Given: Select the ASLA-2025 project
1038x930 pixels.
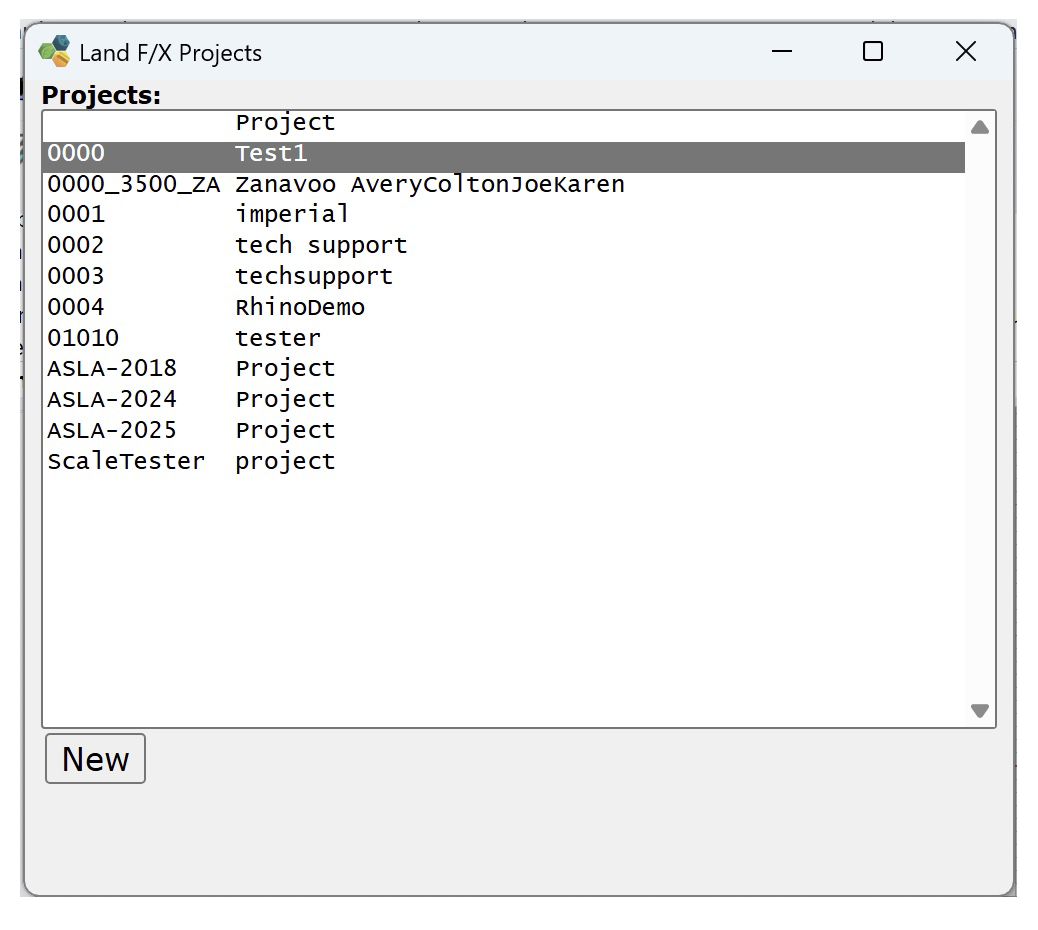Looking at the screenshot, I should 300,430.
